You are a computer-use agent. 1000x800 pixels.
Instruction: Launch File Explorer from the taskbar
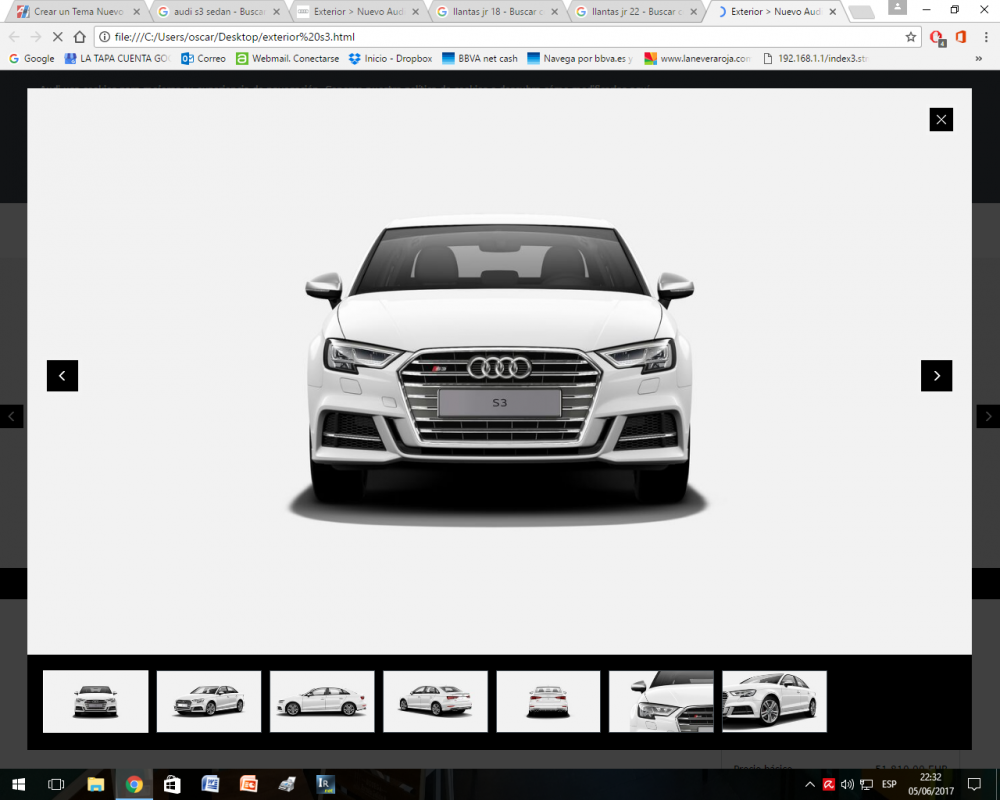(x=96, y=784)
